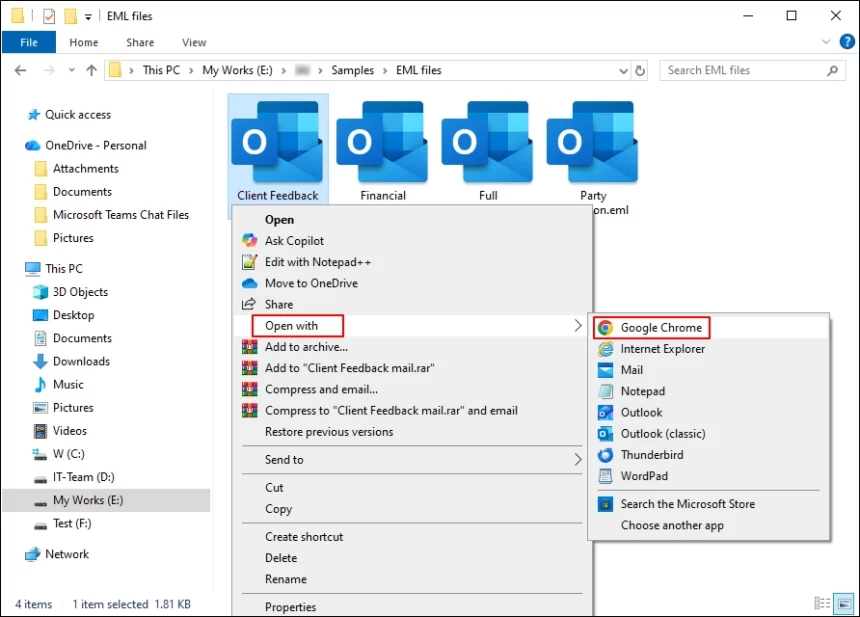Screen dimensions: 860x617
Task: Click WinRAR icon beside Compress and email
Action: click(250, 389)
